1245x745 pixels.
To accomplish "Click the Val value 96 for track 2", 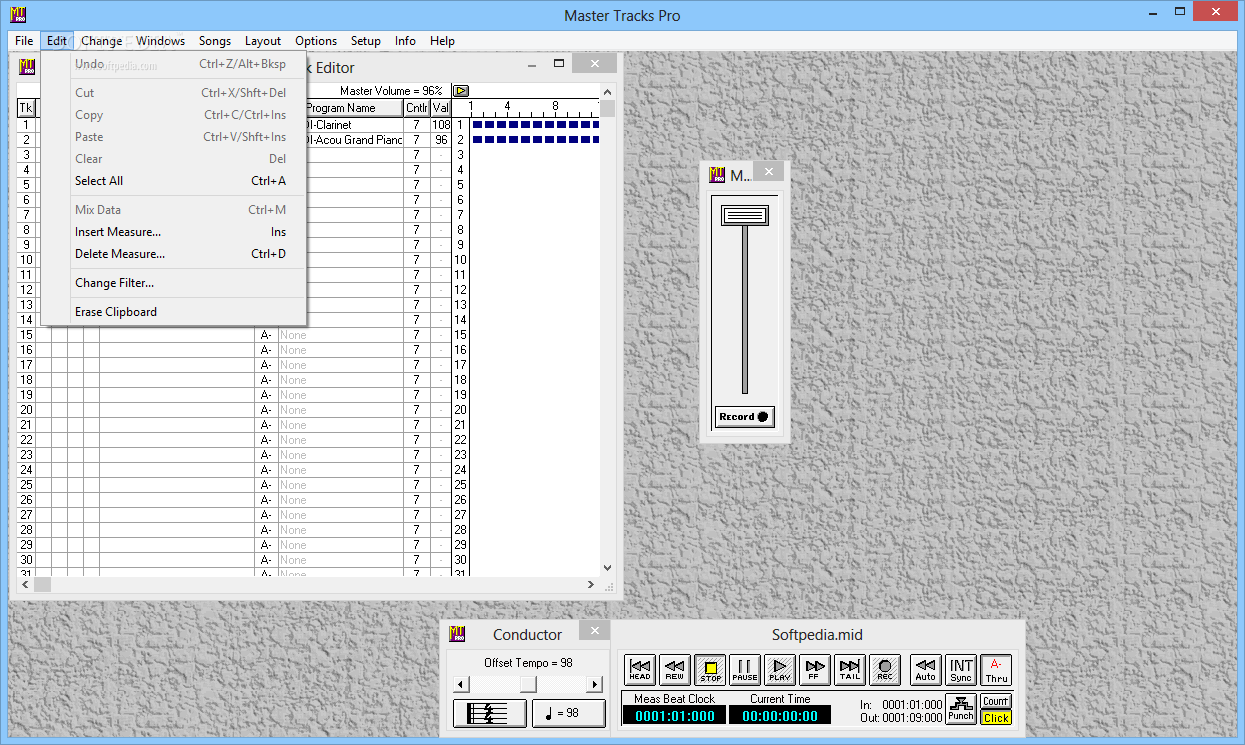I will (441, 140).
